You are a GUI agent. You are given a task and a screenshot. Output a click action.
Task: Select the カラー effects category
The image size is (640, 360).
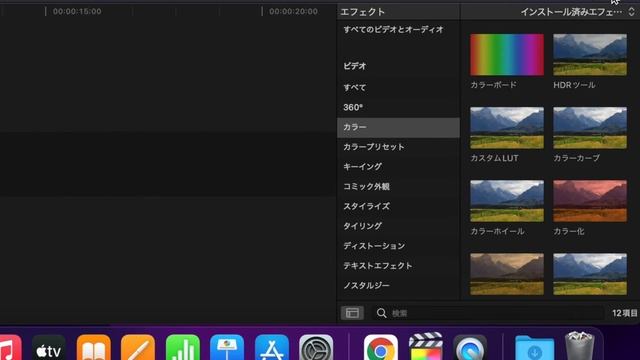coord(398,127)
